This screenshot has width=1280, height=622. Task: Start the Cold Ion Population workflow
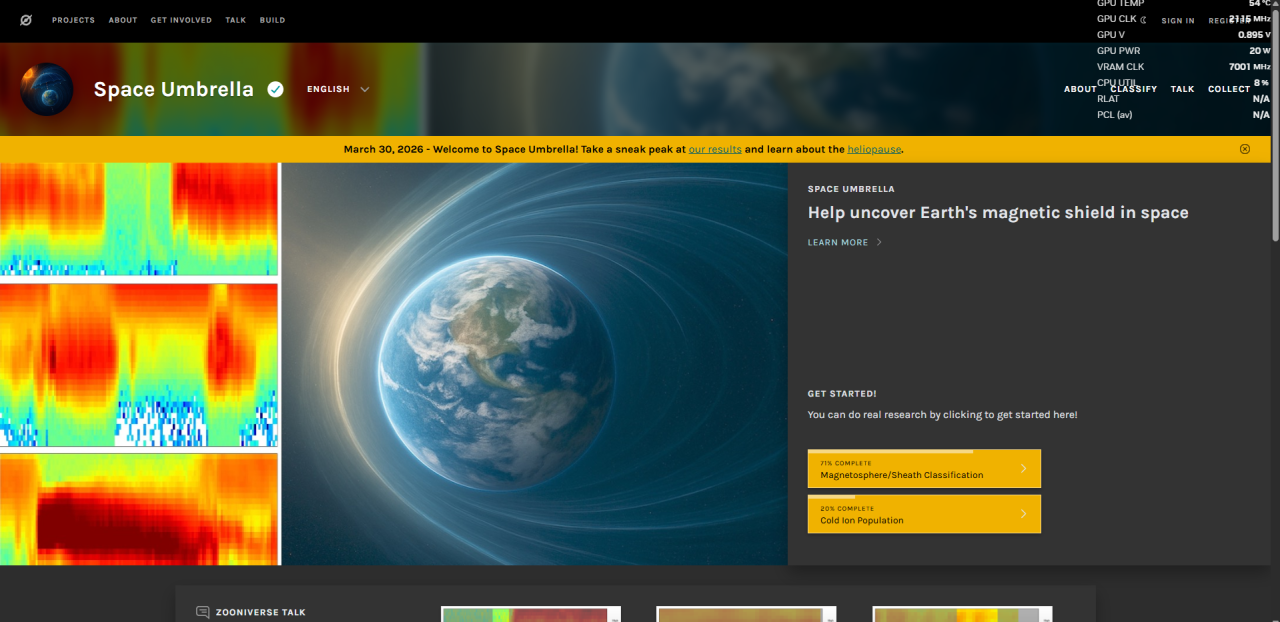coord(924,514)
